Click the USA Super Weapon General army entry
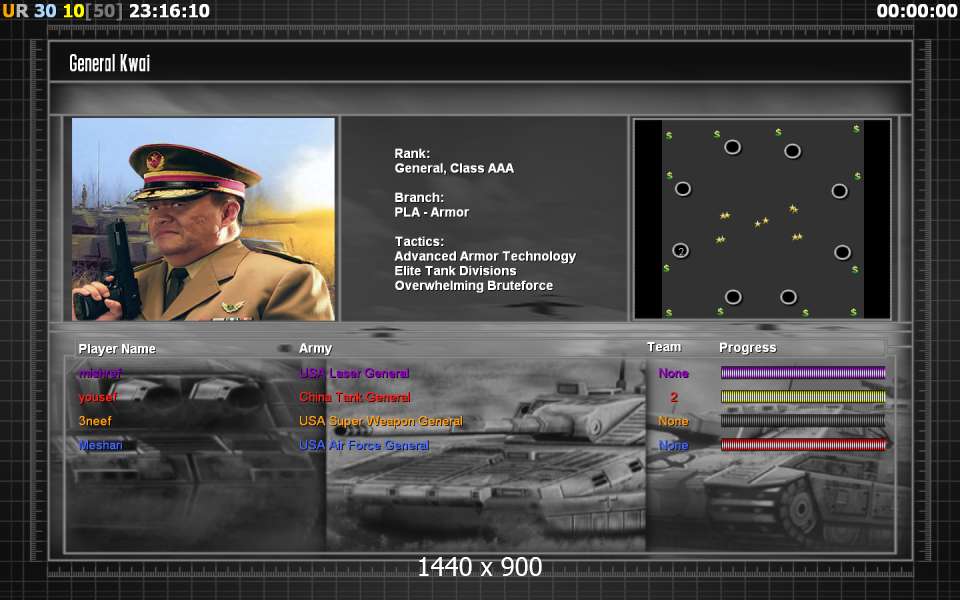The image size is (960, 600). point(380,421)
